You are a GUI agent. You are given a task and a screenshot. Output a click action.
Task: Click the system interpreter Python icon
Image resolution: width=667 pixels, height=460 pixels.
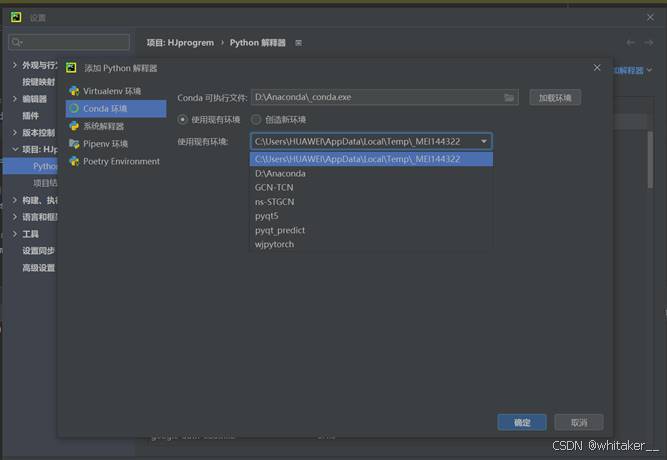tap(74, 126)
